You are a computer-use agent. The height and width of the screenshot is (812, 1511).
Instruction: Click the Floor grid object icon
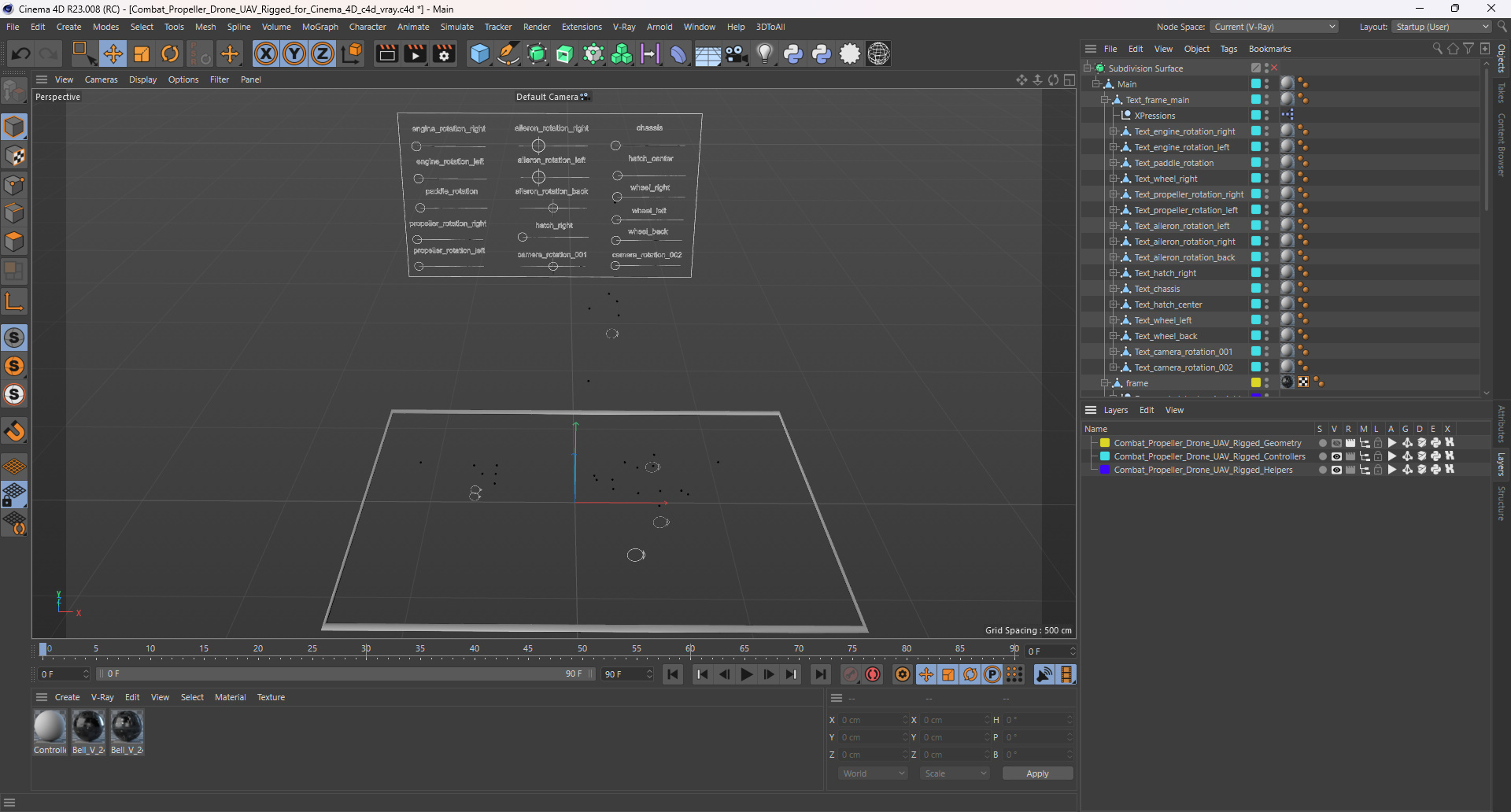707,54
